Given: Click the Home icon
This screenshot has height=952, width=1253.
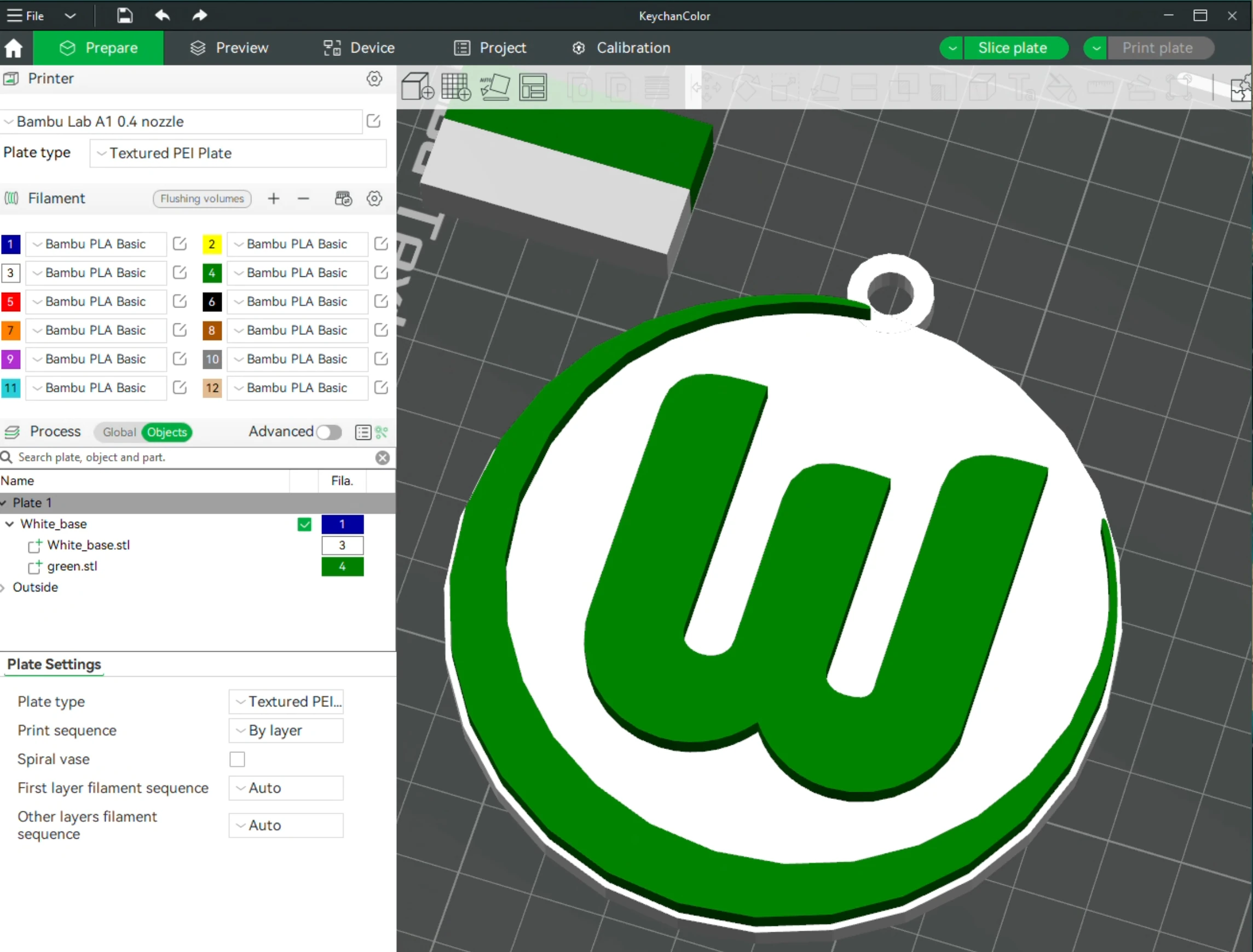Looking at the screenshot, I should click(x=13, y=48).
